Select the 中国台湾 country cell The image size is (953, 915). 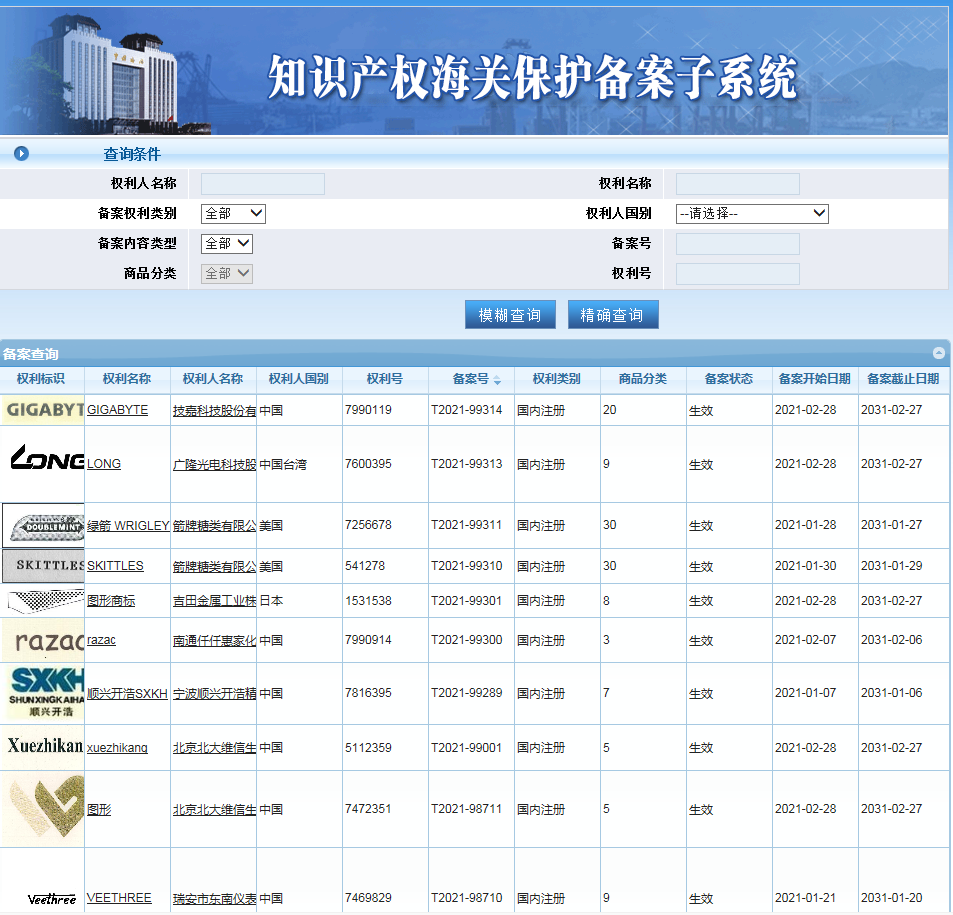(x=283, y=464)
